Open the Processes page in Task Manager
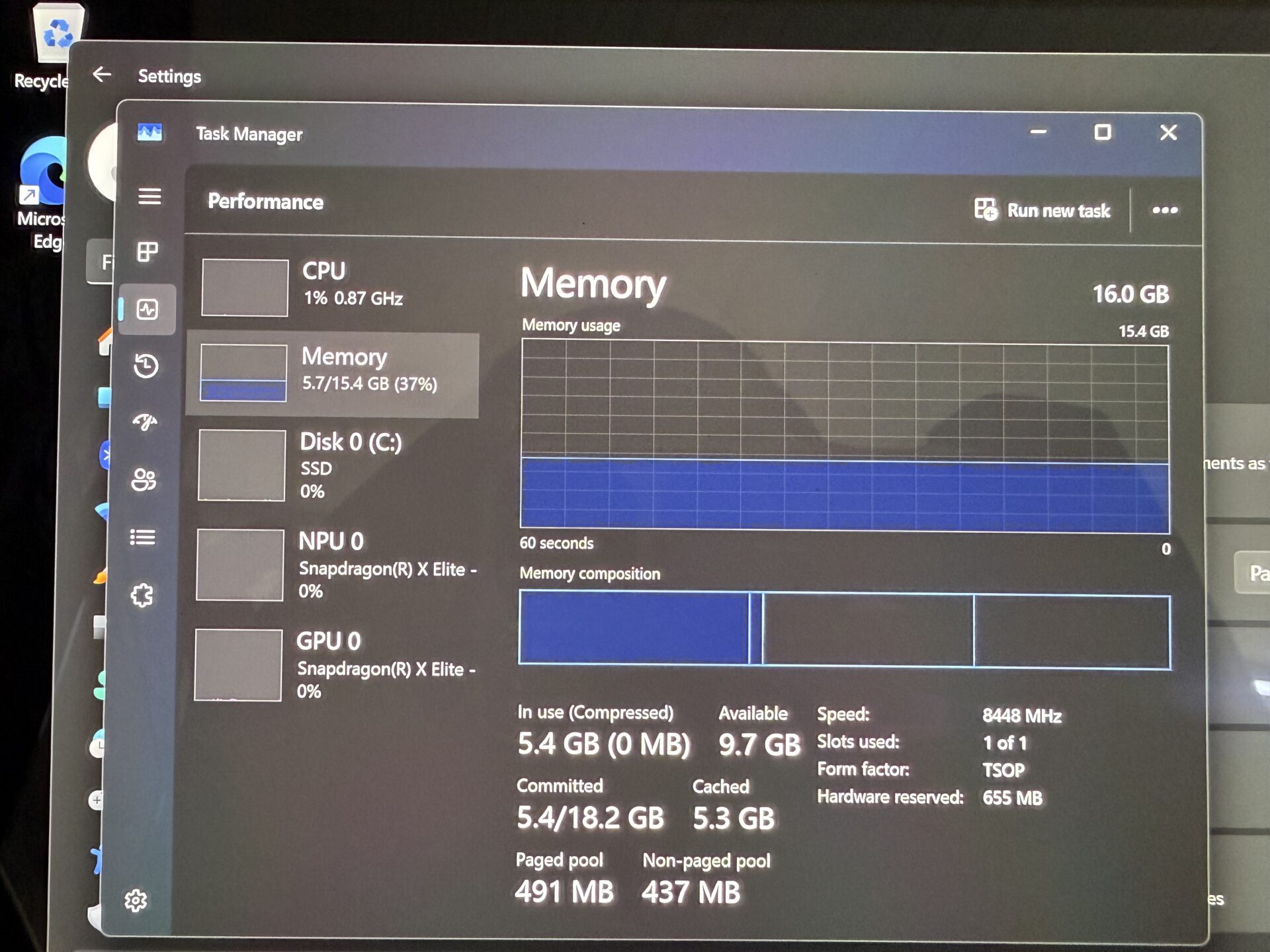The height and width of the screenshot is (952, 1270). pos(147,251)
